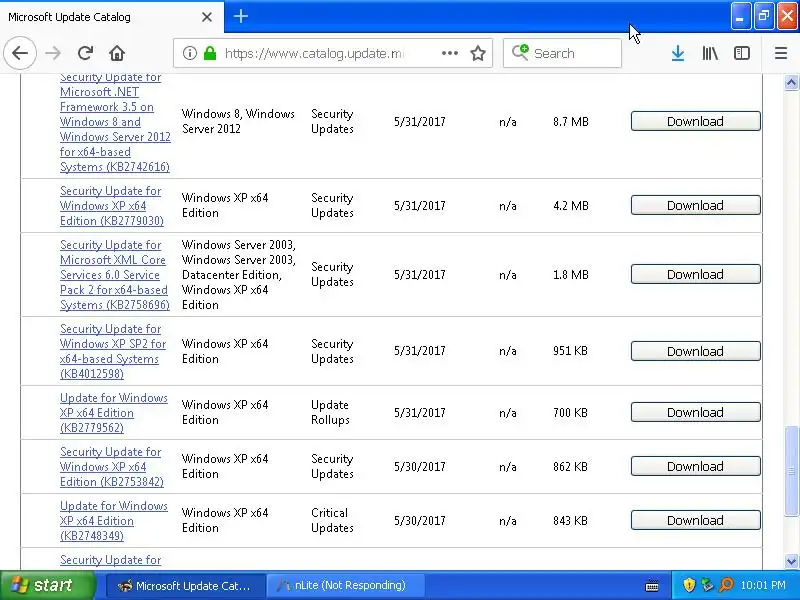
Task: Download the 4.2 MB update
Action: click(695, 205)
